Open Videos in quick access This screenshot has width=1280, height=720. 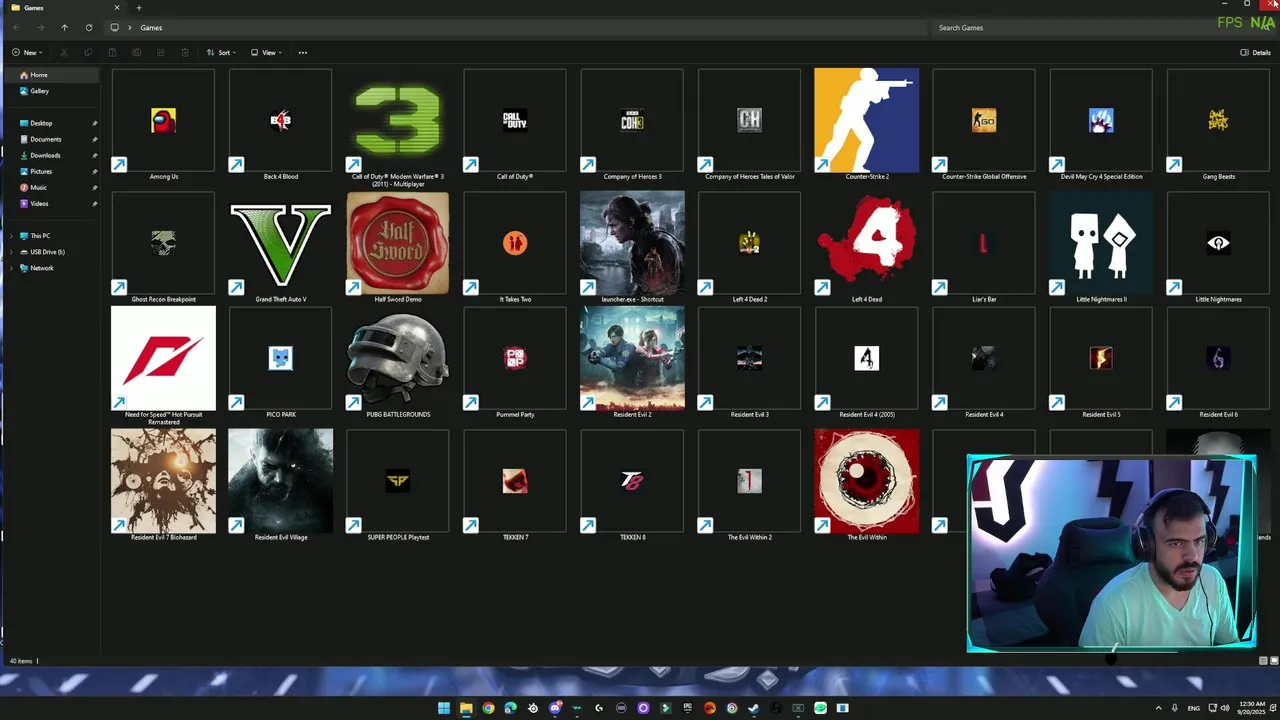click(50, 203)
